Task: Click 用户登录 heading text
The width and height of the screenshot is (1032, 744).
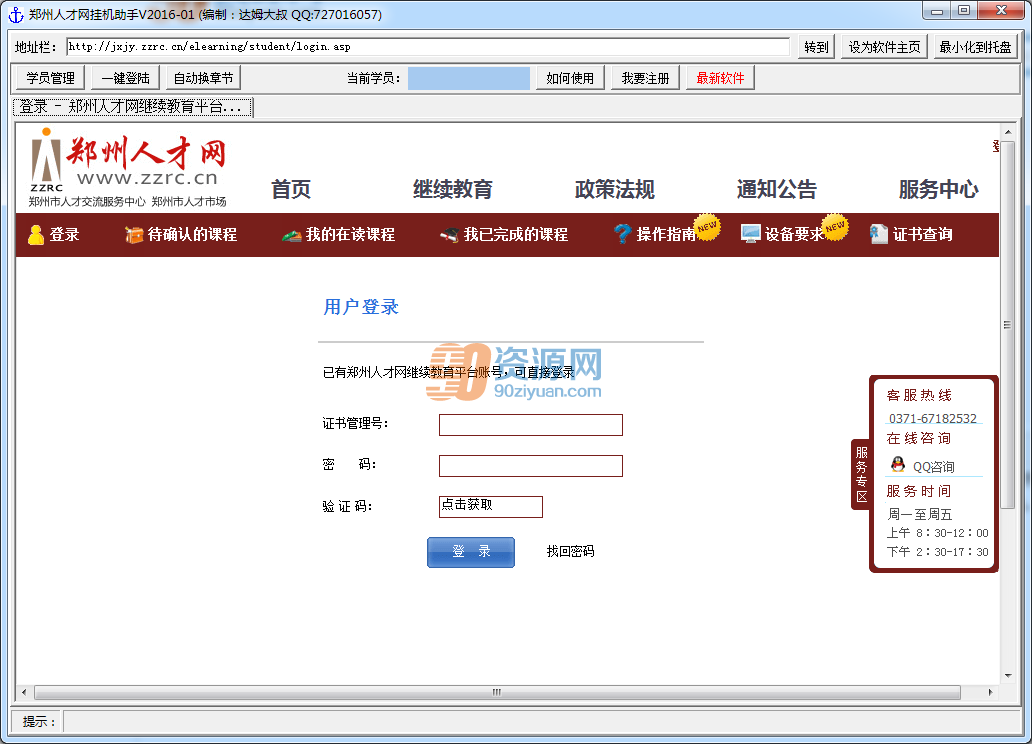Action: pos(361,307)
